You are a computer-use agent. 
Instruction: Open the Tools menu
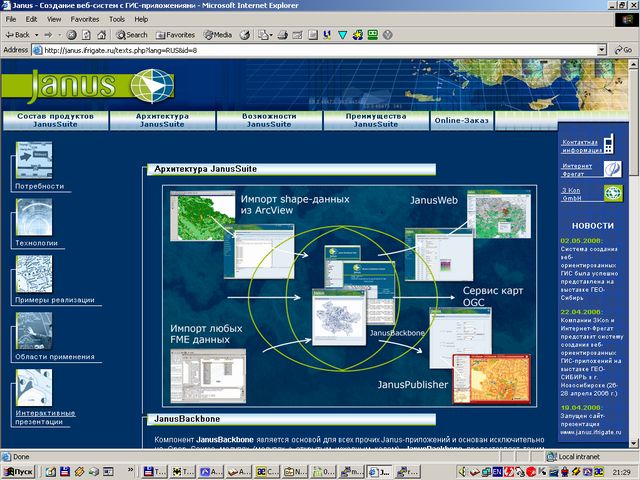point(117,19)
